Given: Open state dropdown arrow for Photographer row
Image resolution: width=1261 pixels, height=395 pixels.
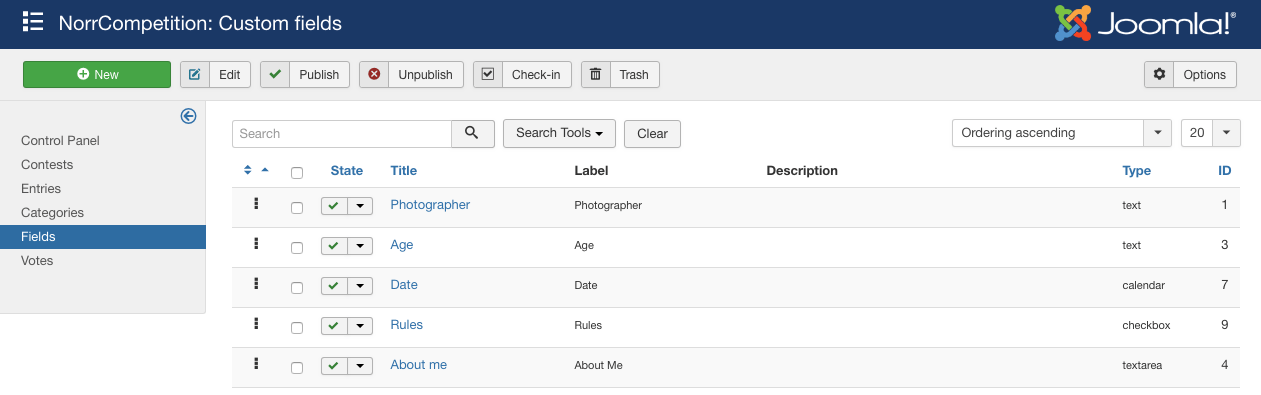Looking at the screenshot, I should point(360,206).
